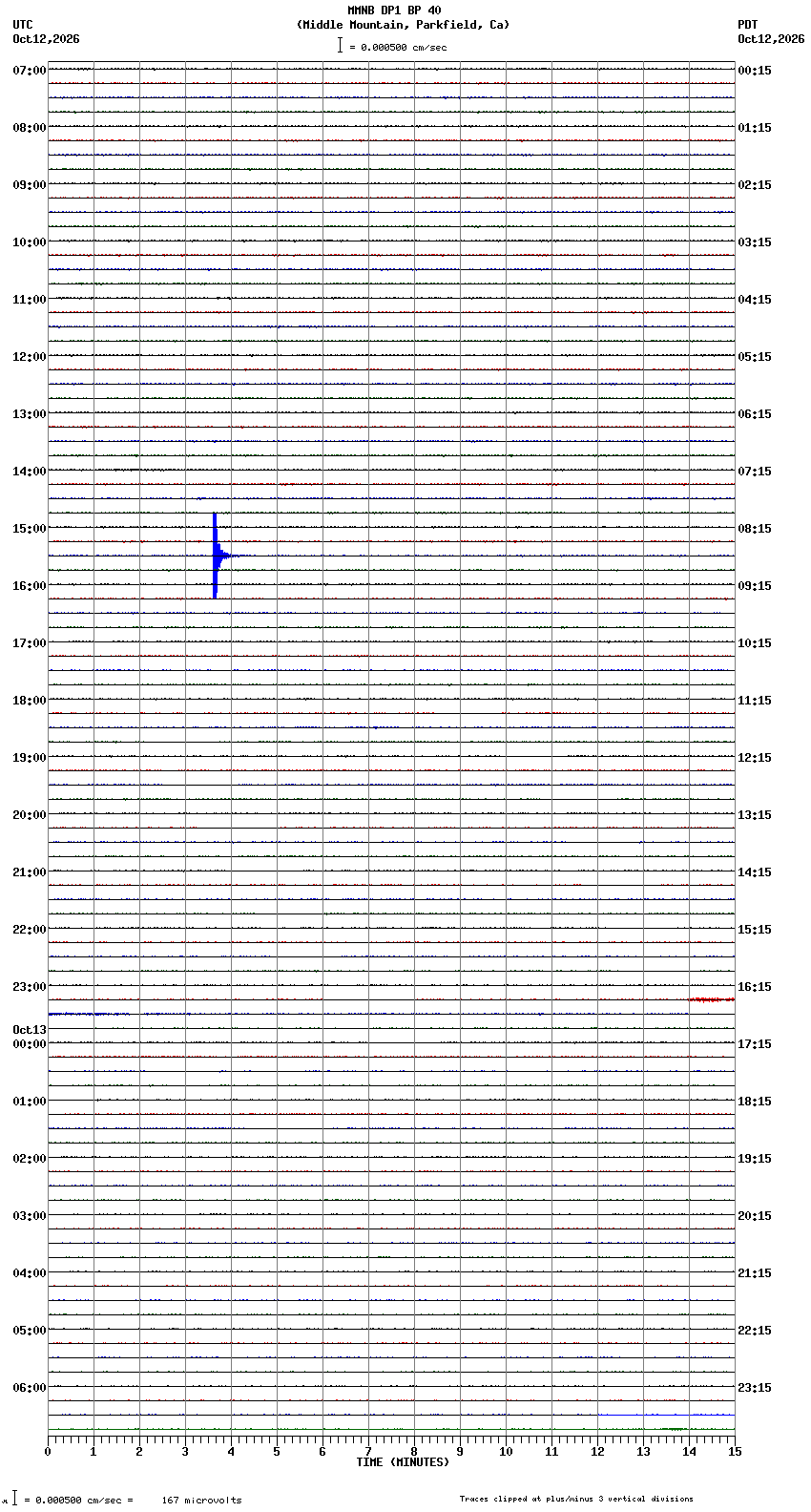The width and height of the screenshot is (811, 1512).
Task: Click the 06:15 PDT time label
Action: [x=755, y=414]
